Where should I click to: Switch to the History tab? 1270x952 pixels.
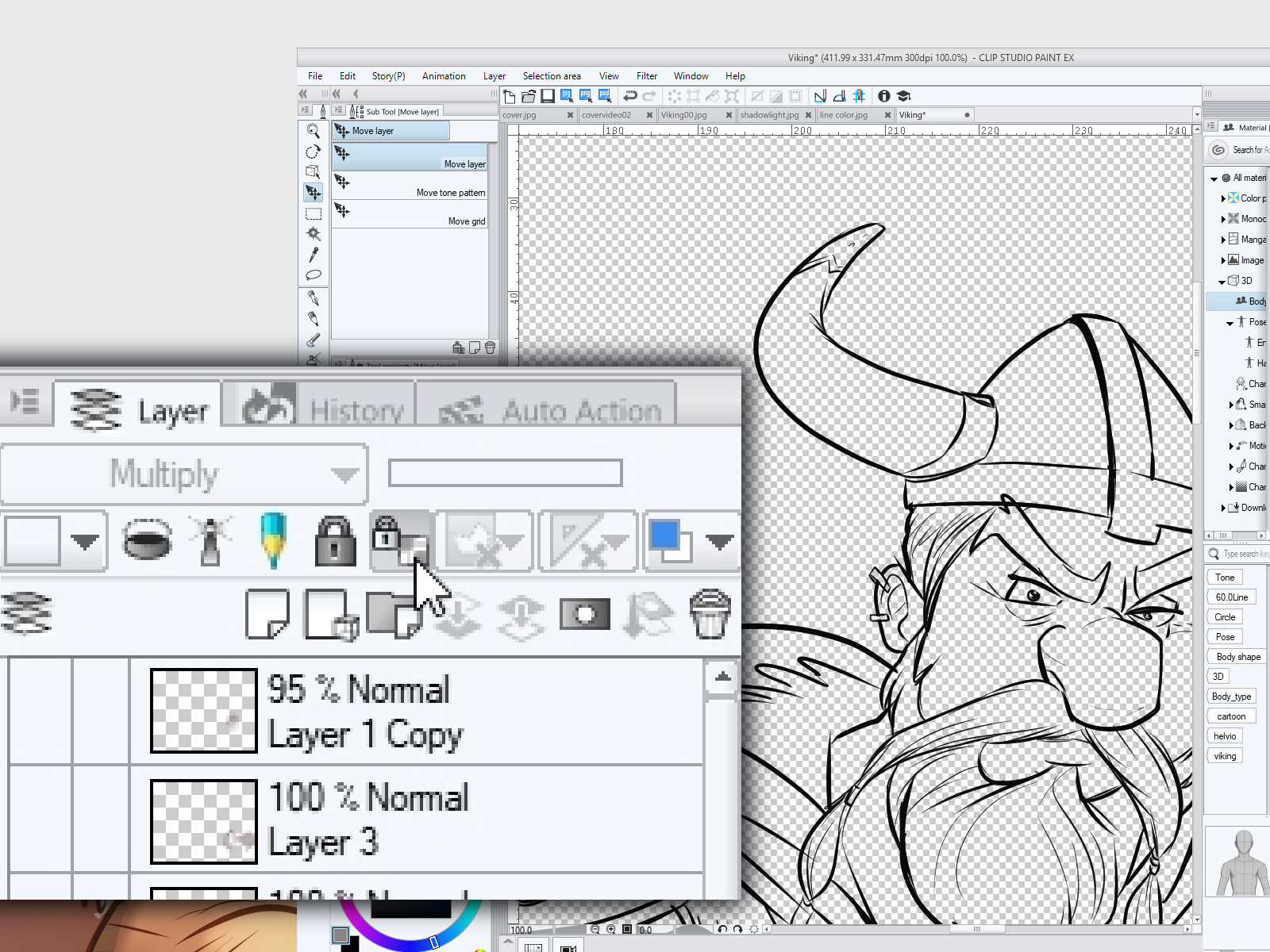click(320, 406)
